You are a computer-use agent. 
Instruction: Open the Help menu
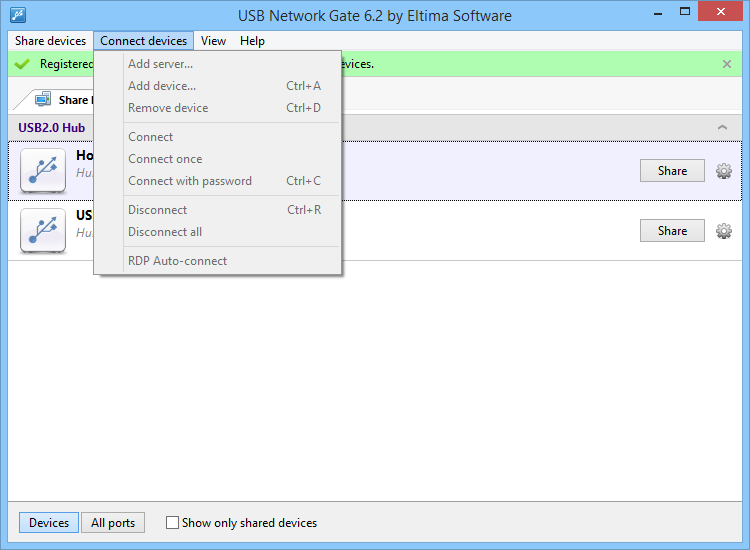tap(252, 41)
